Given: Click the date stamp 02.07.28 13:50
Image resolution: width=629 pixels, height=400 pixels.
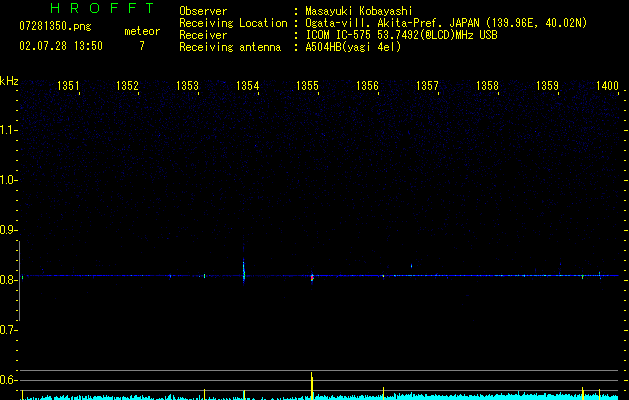Looking at the screenshot, I should (61, 46).
